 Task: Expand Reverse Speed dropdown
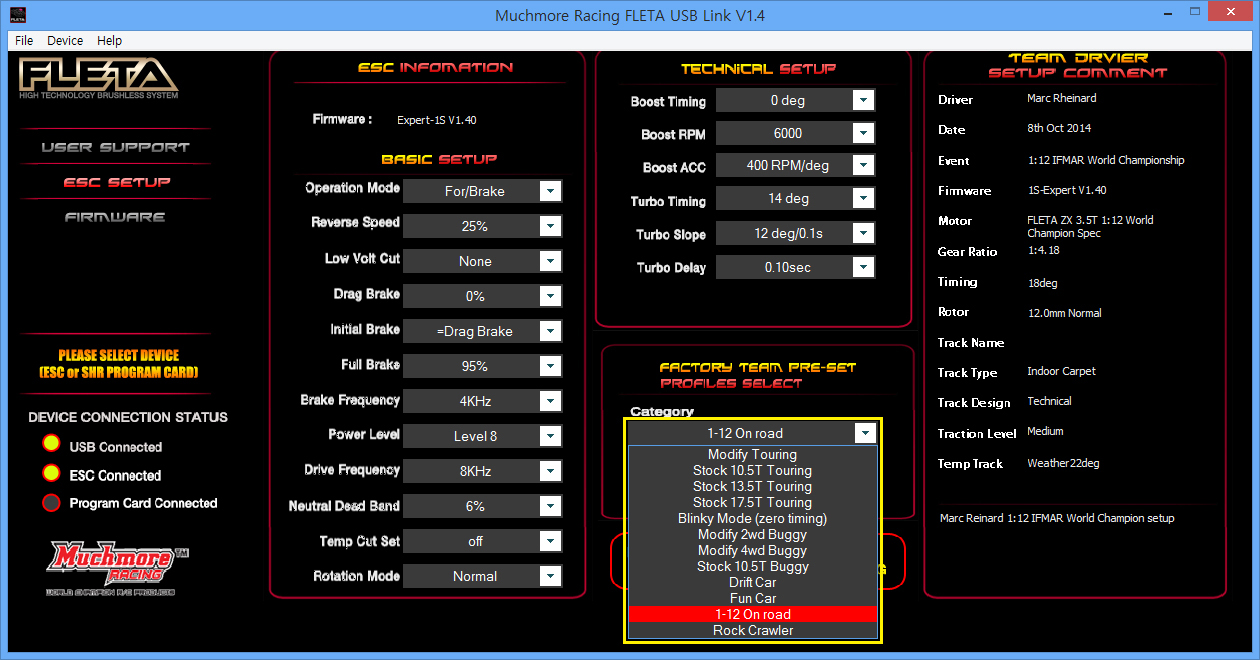click(550, 226)
